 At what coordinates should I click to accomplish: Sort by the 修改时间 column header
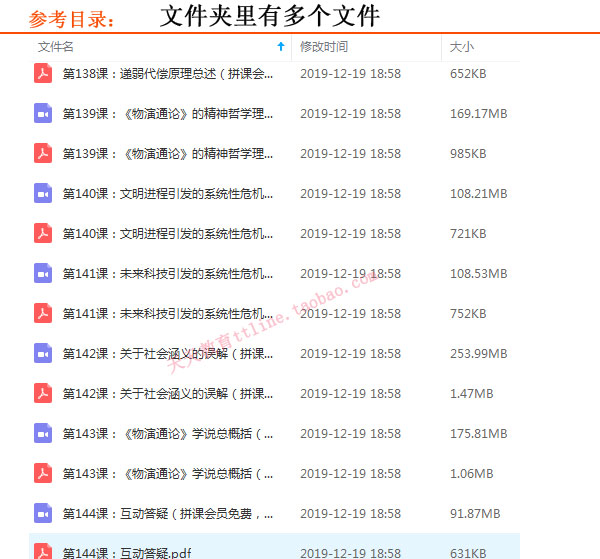324,47
